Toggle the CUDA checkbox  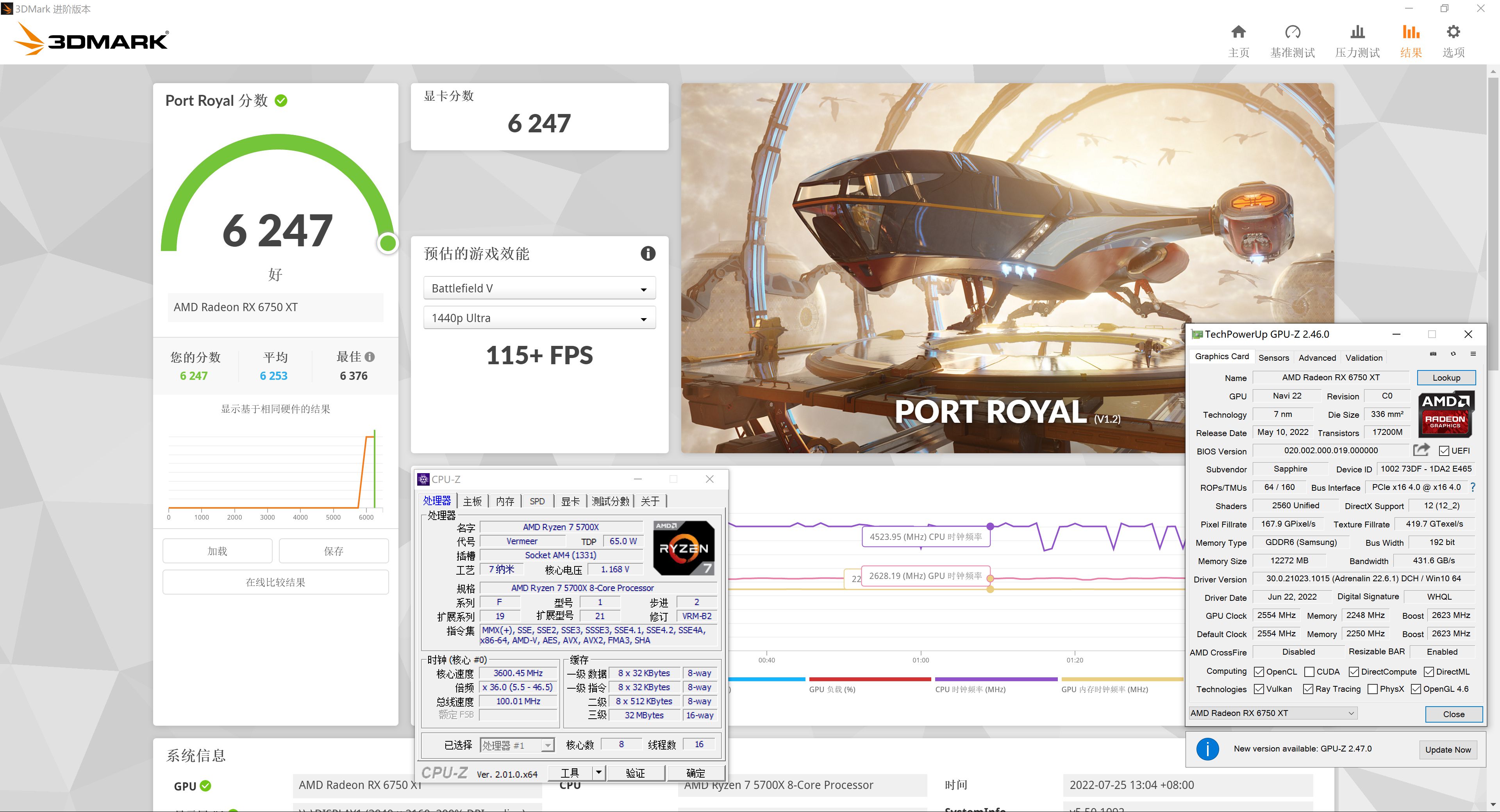point(1310,672)
